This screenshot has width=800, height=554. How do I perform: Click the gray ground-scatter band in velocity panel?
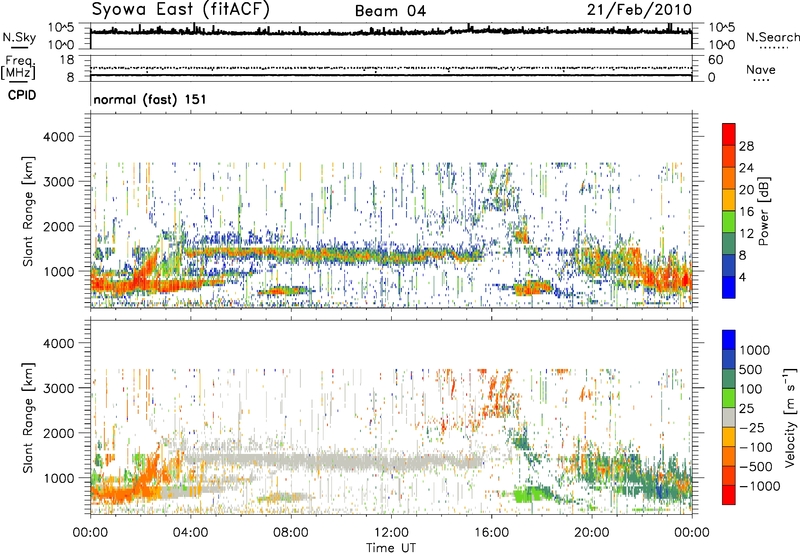(x=332, y=461)
